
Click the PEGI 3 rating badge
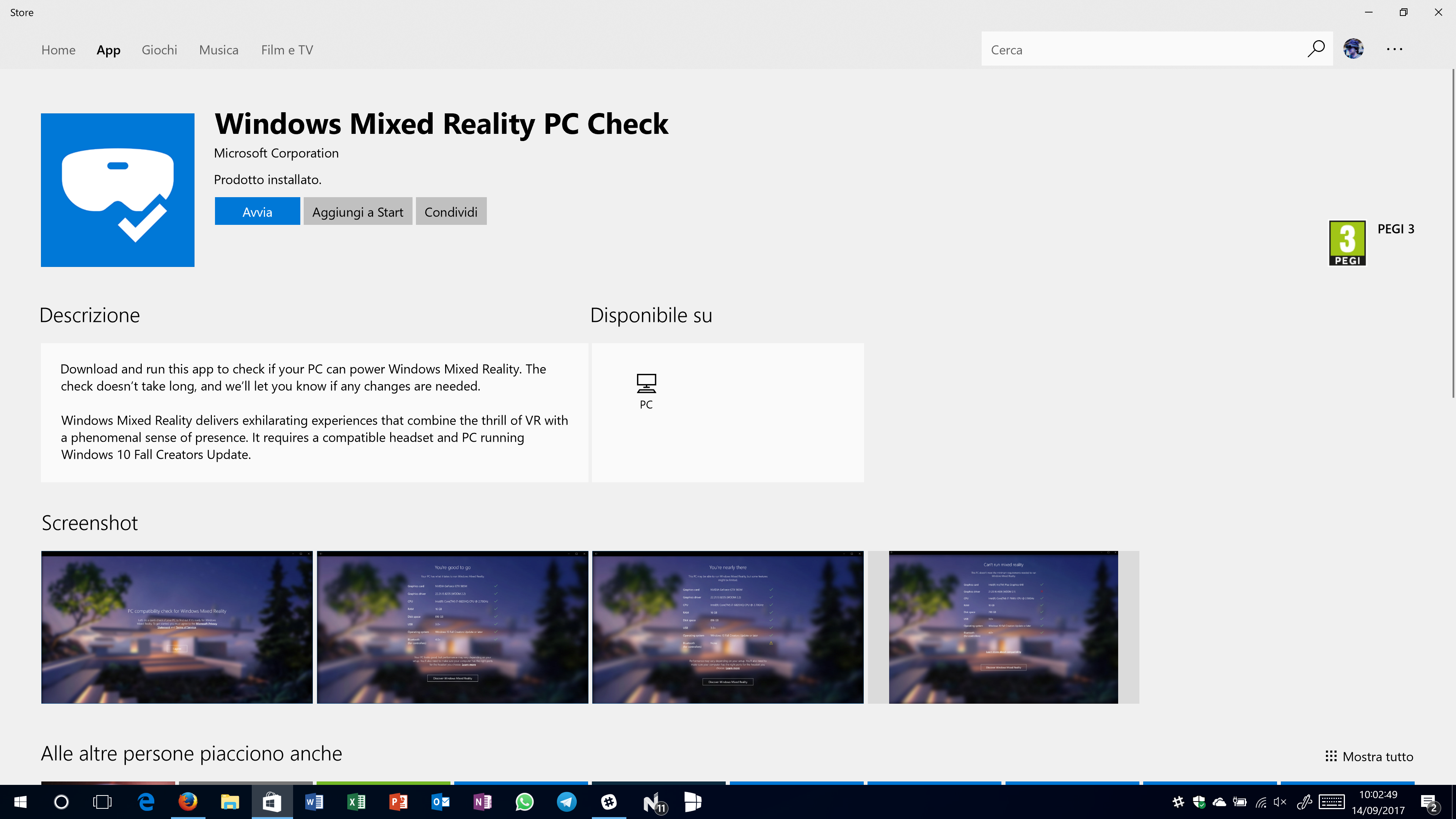click(x=1348, y=243)
